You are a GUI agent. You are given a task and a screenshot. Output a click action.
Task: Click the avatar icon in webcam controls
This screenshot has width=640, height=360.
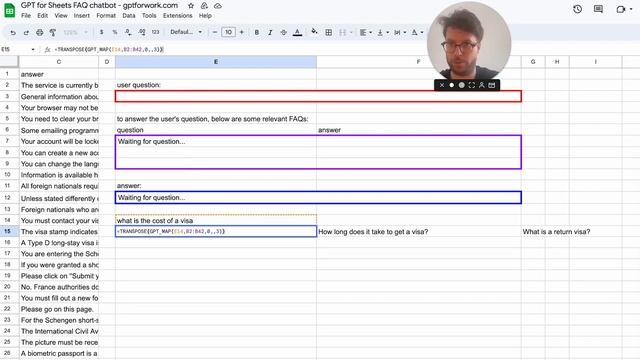[x=482, y=85]
